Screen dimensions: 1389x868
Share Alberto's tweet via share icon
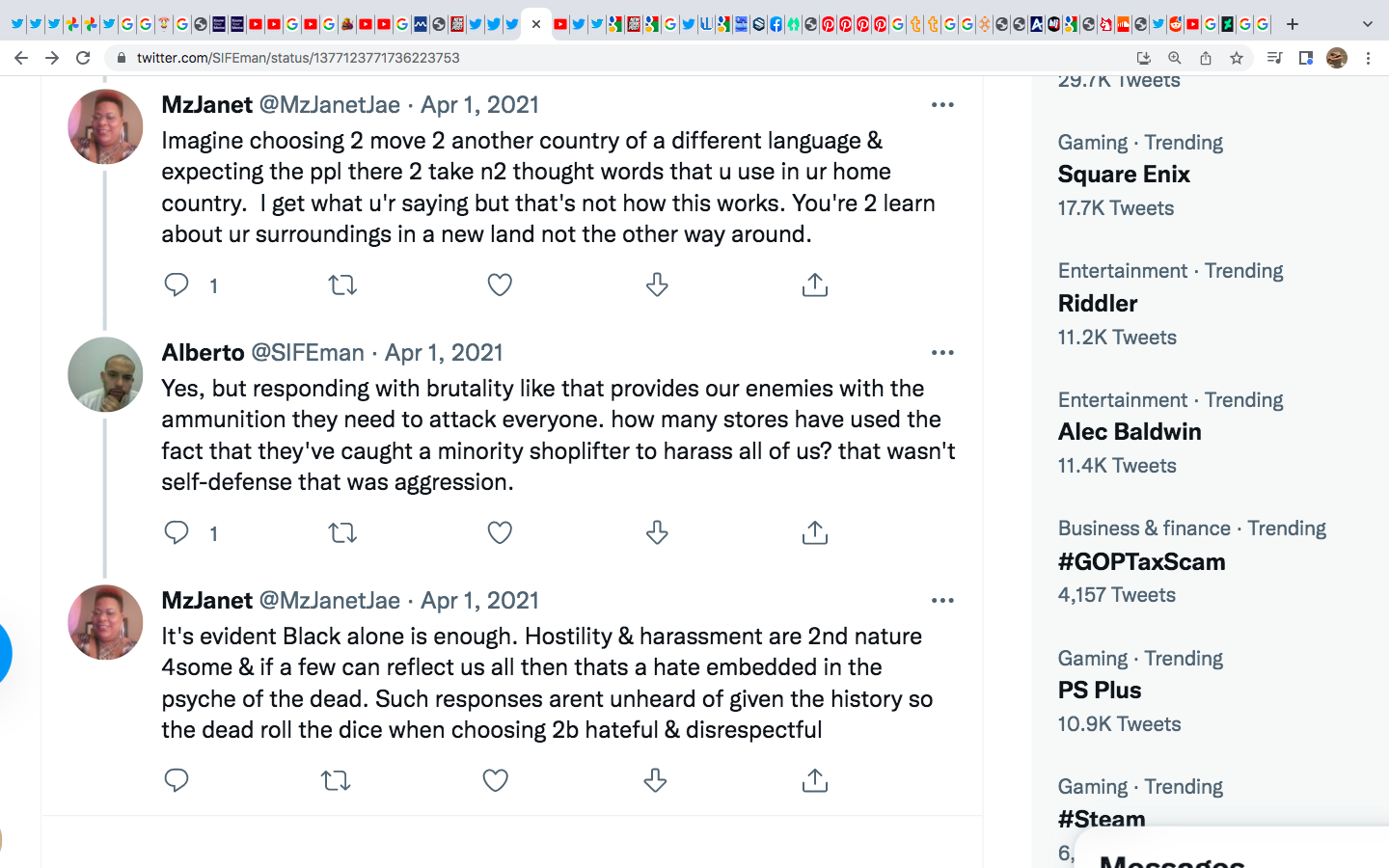(815, 532)
